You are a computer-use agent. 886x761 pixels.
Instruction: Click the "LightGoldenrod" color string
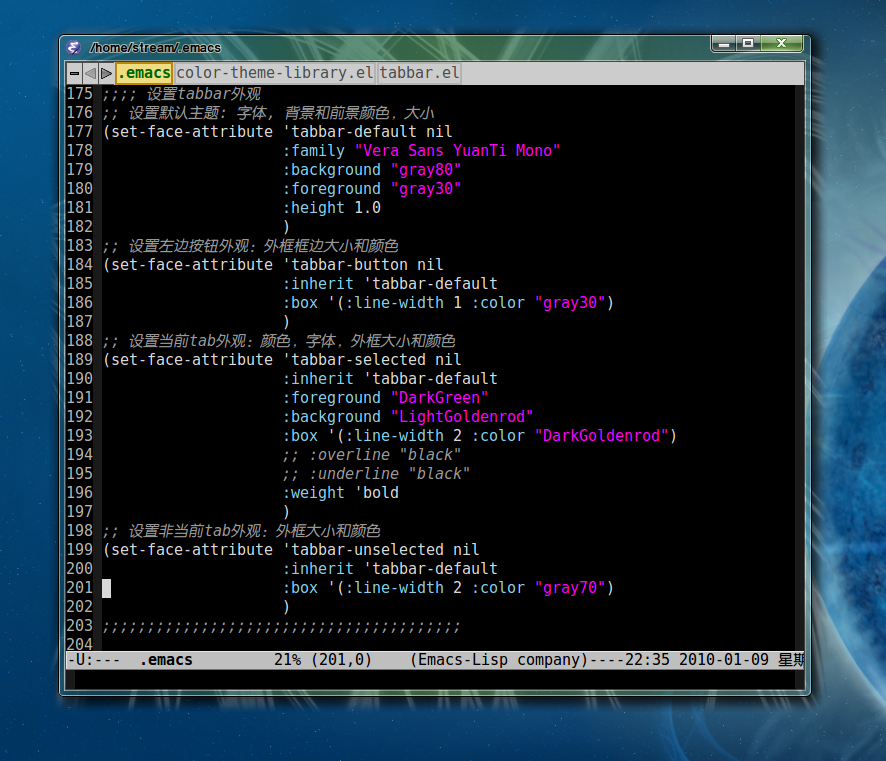pos(462,417)
